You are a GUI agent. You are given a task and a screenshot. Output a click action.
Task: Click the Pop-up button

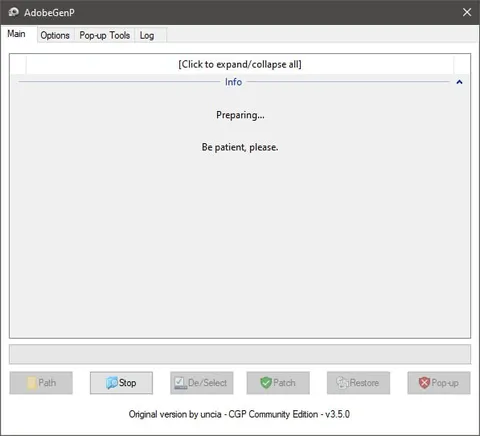[439, 383]
